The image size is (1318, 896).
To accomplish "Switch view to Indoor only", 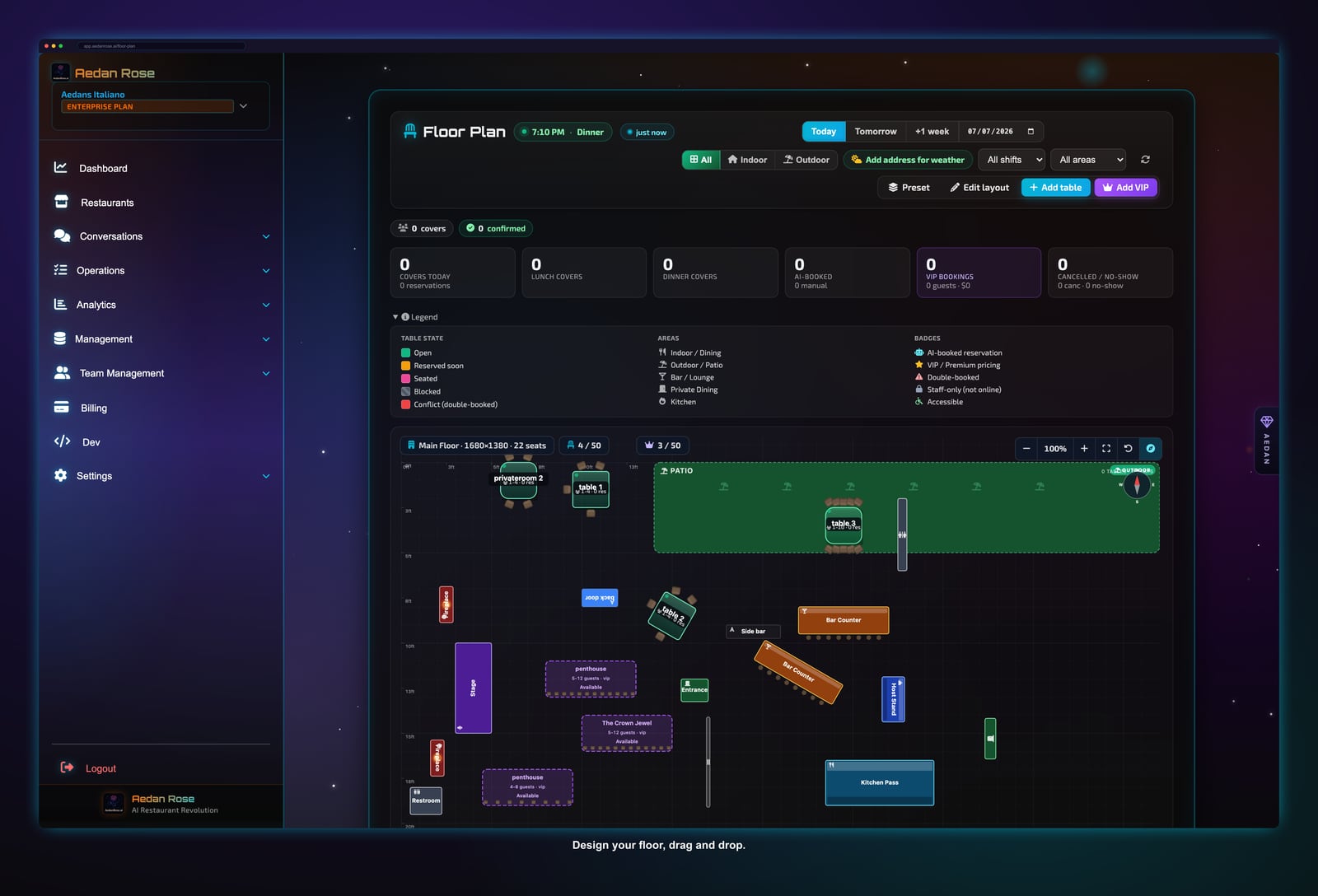I will click(747, 160).
